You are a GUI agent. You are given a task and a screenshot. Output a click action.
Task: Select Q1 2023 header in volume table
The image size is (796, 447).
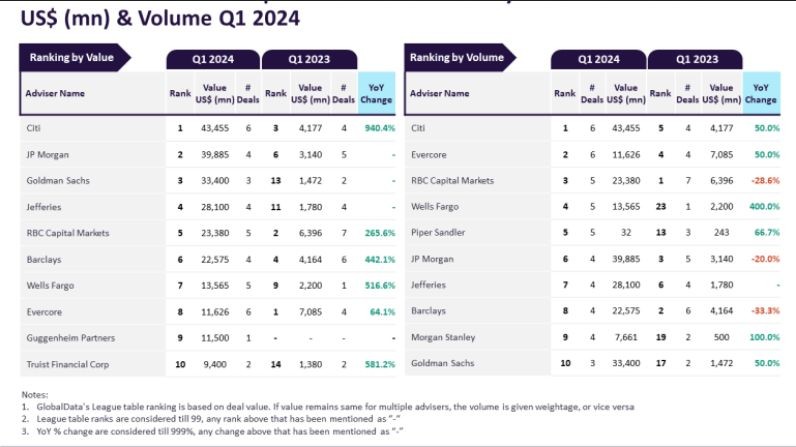click(696, 60)
